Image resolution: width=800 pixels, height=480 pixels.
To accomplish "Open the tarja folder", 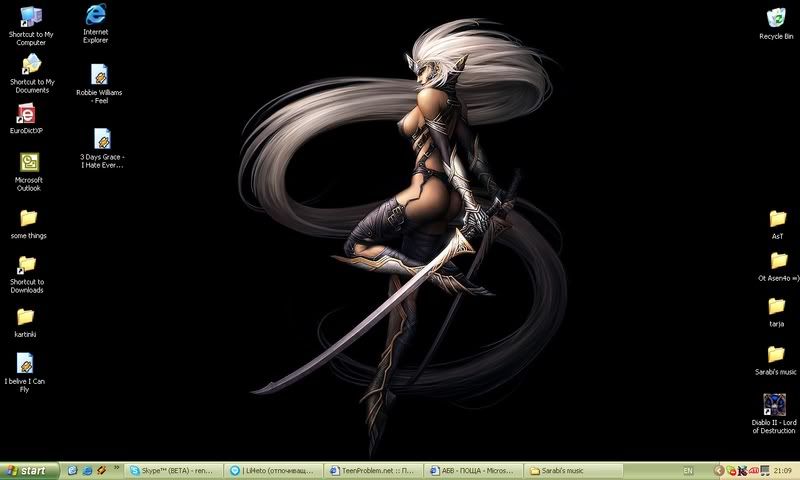I will click(776, 307).
